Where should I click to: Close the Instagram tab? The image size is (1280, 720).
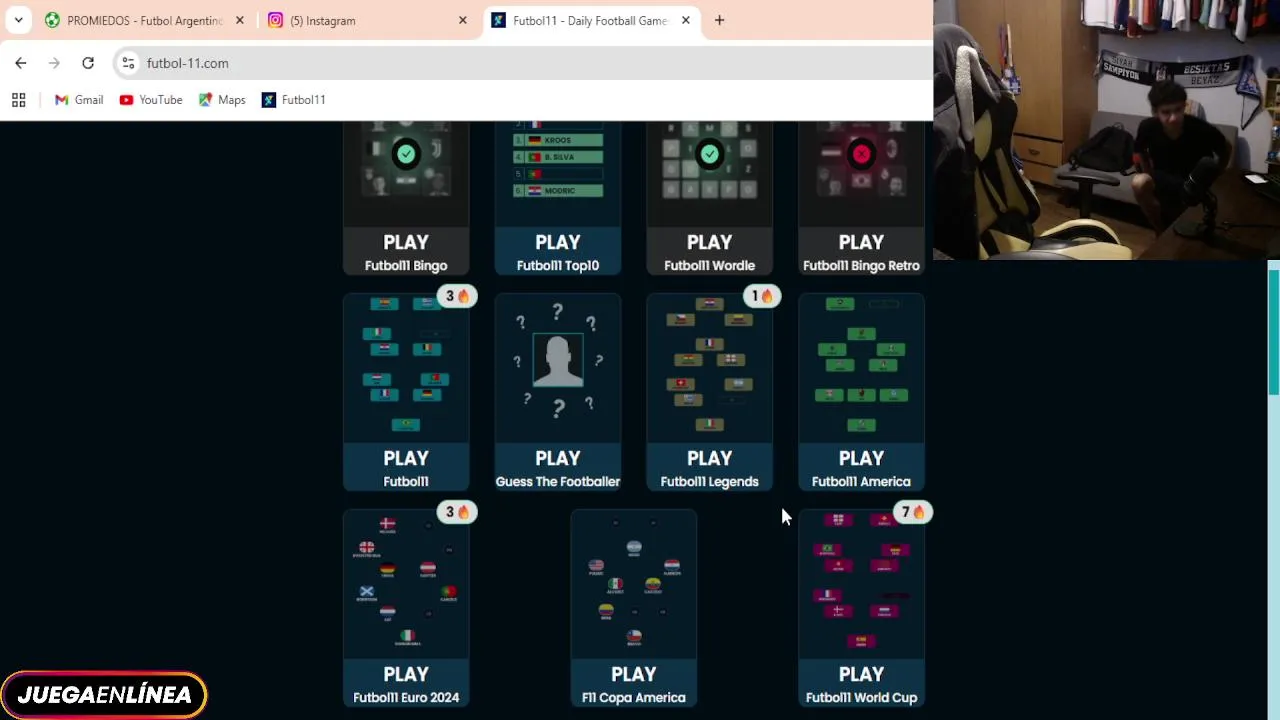(462, 20)
